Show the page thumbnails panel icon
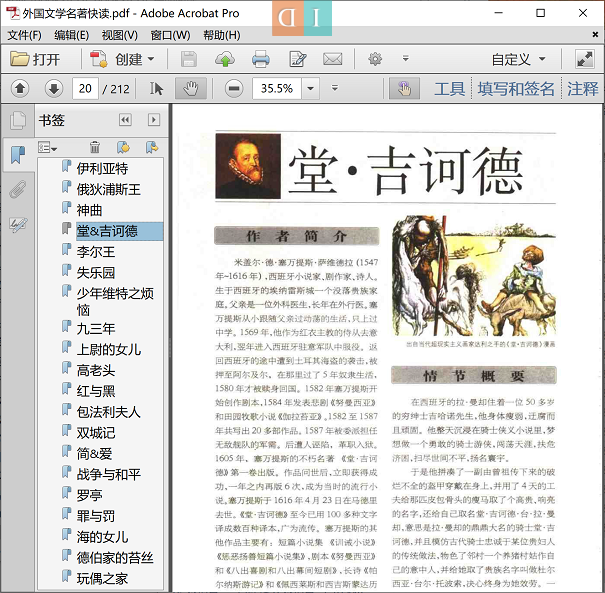605x593 pixels. click(18, 120)
